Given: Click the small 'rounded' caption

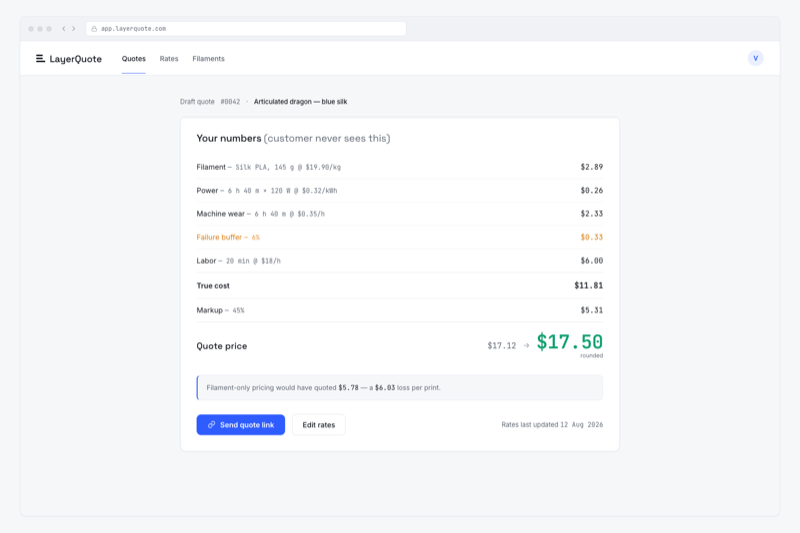Looking at the screenshot, I should (591, 356).
